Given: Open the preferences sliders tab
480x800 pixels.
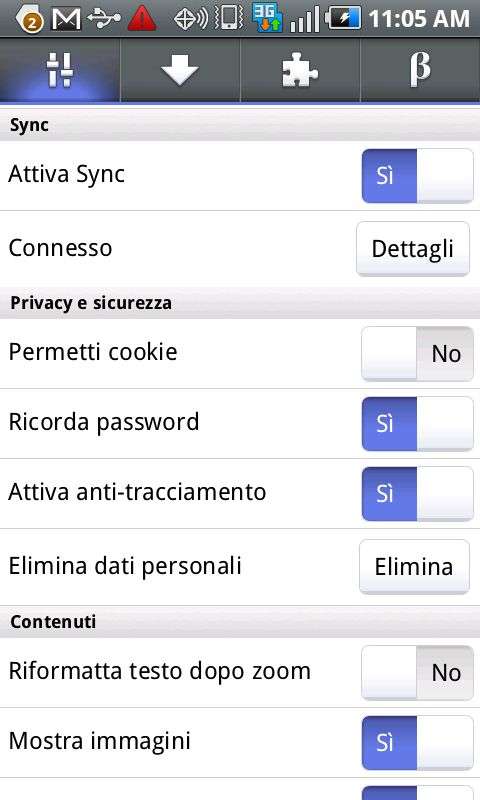Looking at the screenshot, I should pos(60,70).
